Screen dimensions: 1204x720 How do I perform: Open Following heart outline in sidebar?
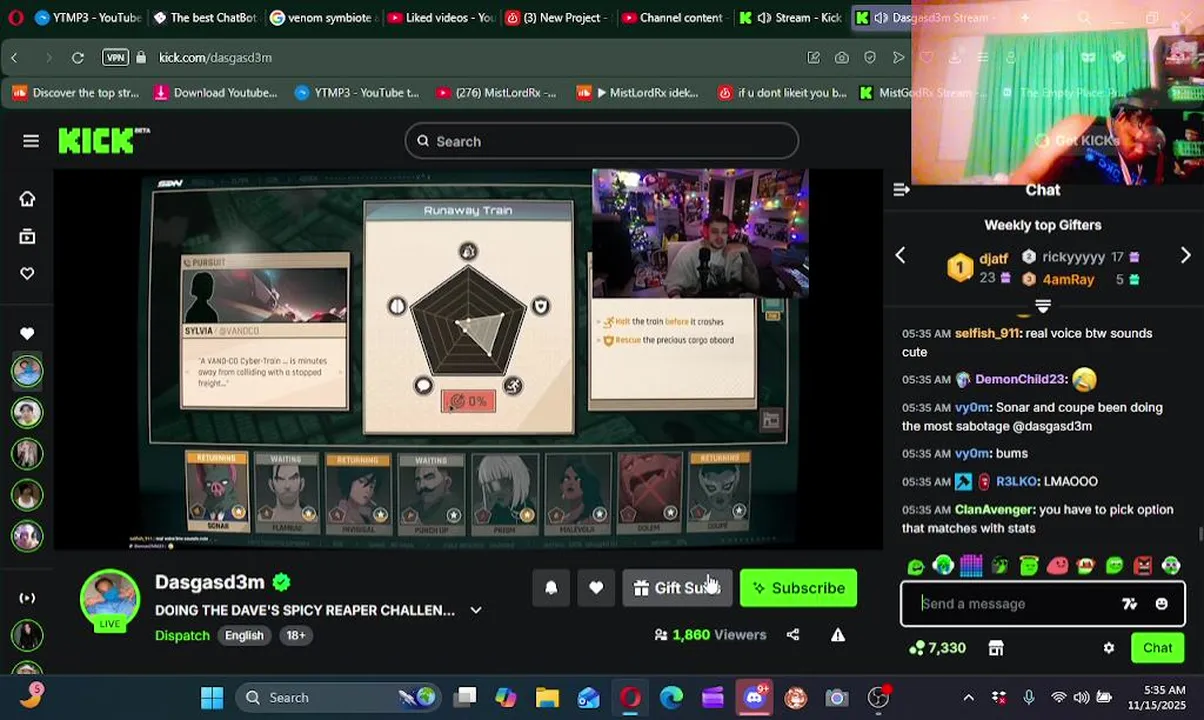pos(27,273)
